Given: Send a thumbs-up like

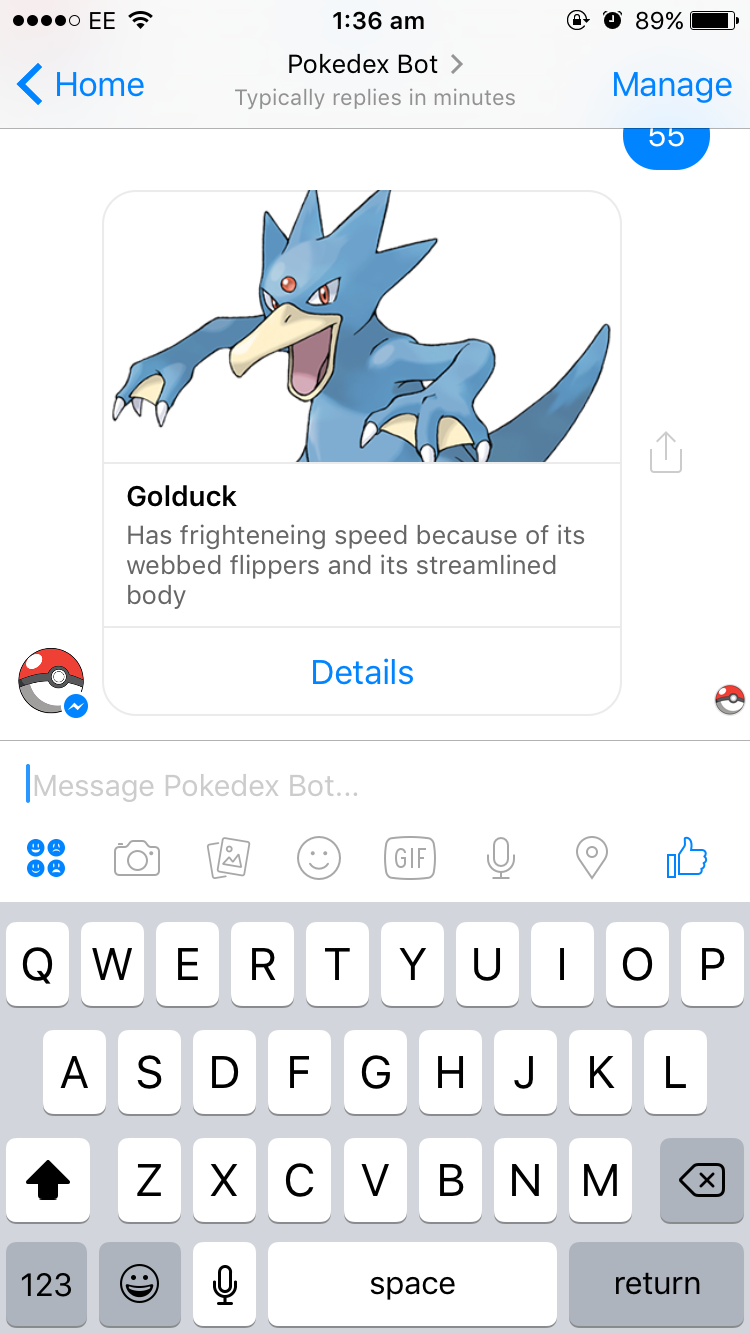Looking at the screenshot, I should point(686,857).
